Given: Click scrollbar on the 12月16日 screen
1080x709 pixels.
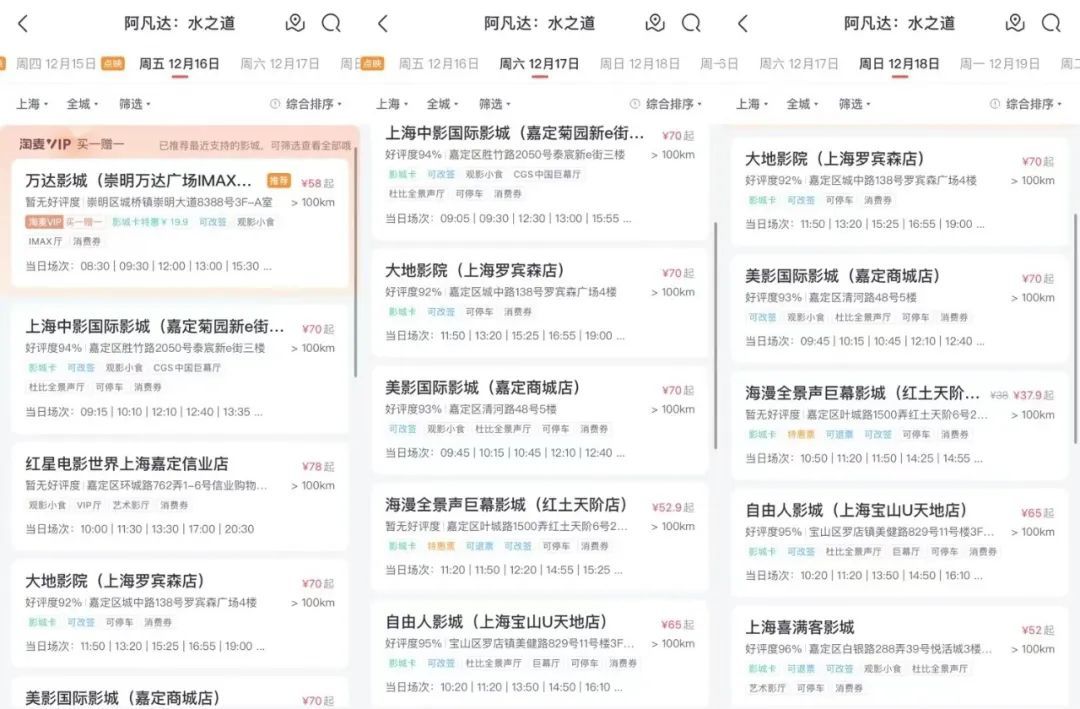Looking at the screenshot, I should coord(355,262).
